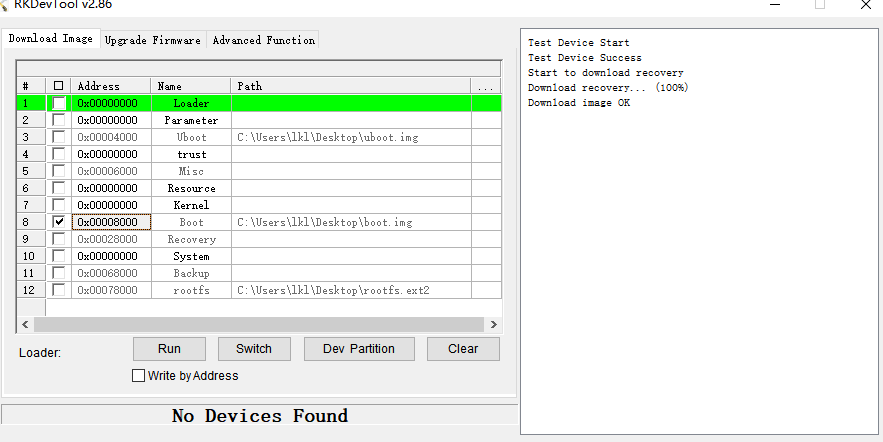
Task: Open Dev Partition button
Action: tap(359, 349)
